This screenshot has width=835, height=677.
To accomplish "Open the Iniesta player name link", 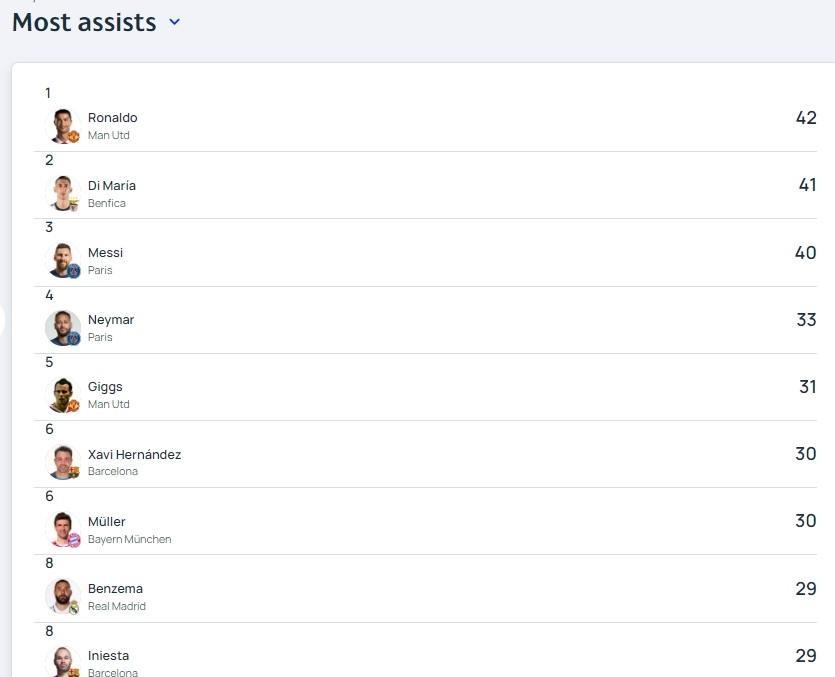I will [x=109, y=656].
